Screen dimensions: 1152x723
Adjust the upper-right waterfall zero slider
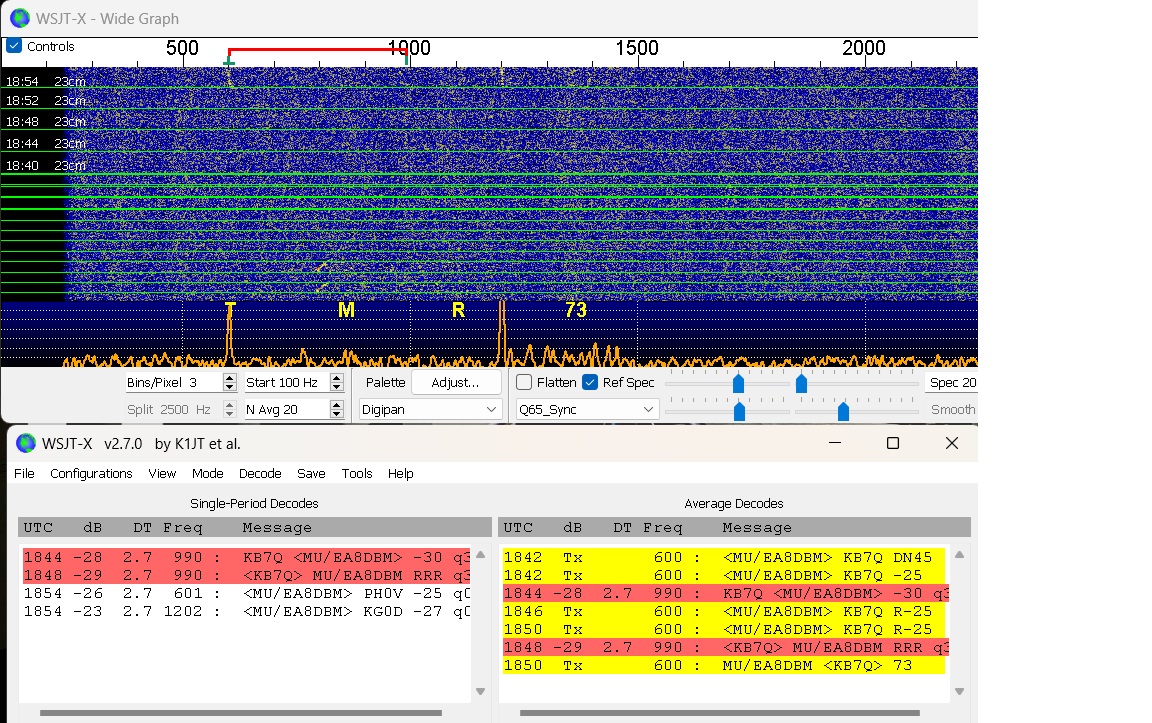(x=802, y=384)
